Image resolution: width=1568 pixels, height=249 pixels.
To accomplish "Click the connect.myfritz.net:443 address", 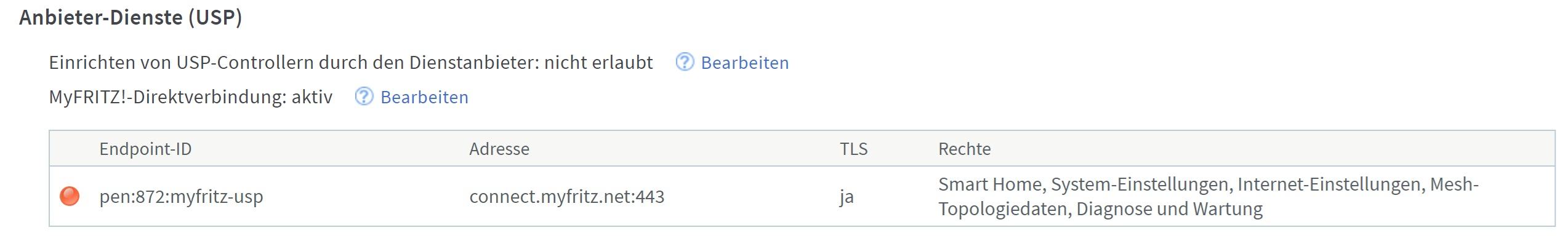I will [566, 197].
